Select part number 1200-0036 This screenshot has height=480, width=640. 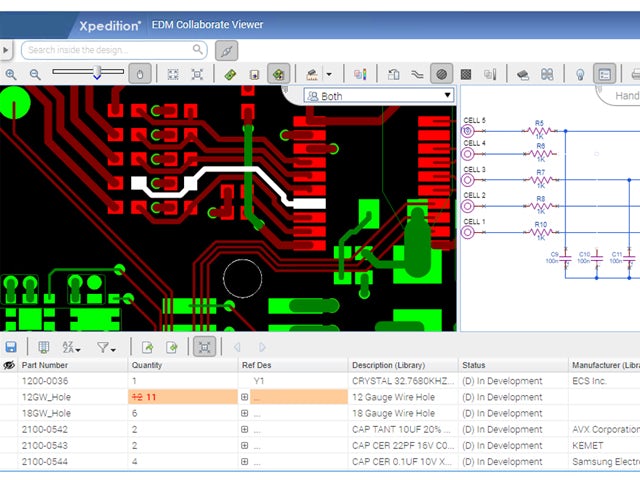click(45, 381)
